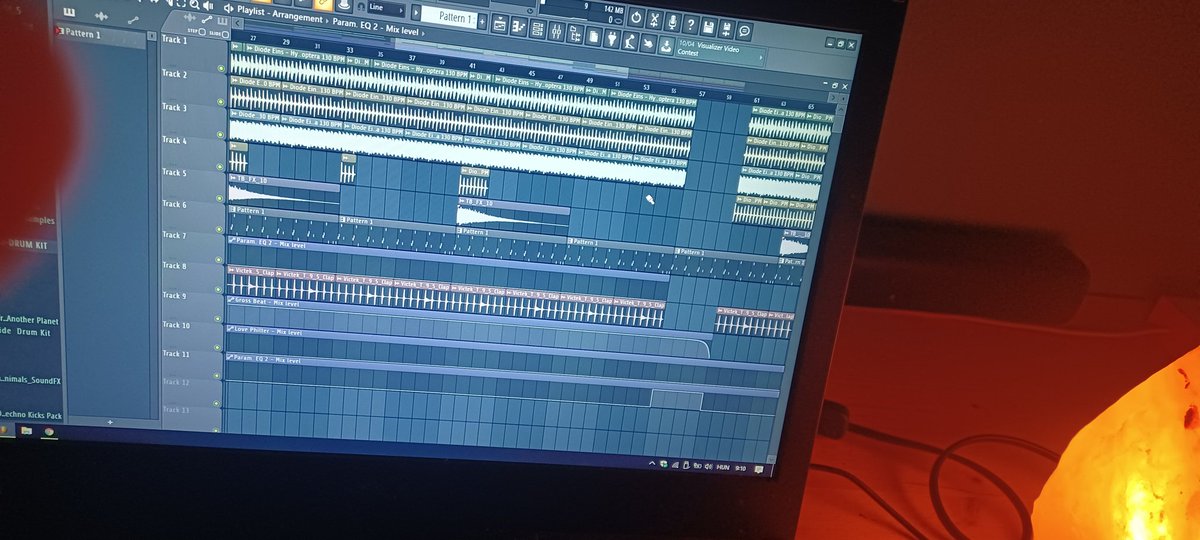Open the speech bubble chat icon
Image resolution: width=1200 pixels, height=540 pixels.
tap(743, 31)
